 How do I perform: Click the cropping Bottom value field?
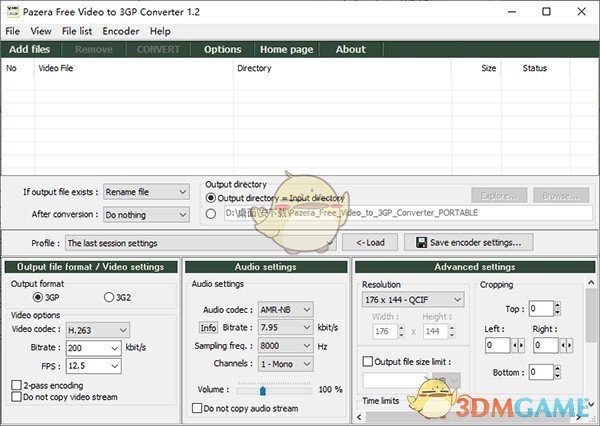click(x=541, y=372)
